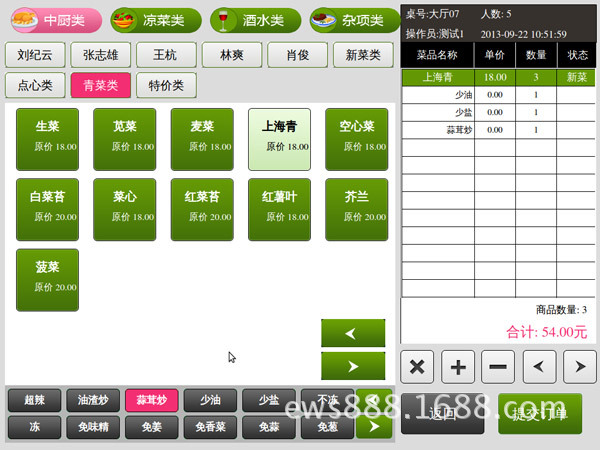This screenshot has height=450, width=600.
Task: Open the 刘纪云 chef tab
Action: [35, 55]
